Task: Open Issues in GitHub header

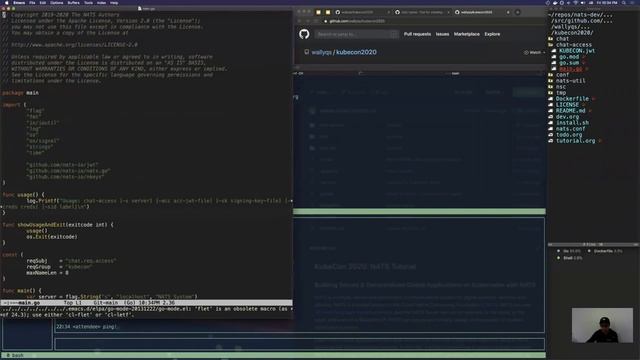Action: point(442,34)
